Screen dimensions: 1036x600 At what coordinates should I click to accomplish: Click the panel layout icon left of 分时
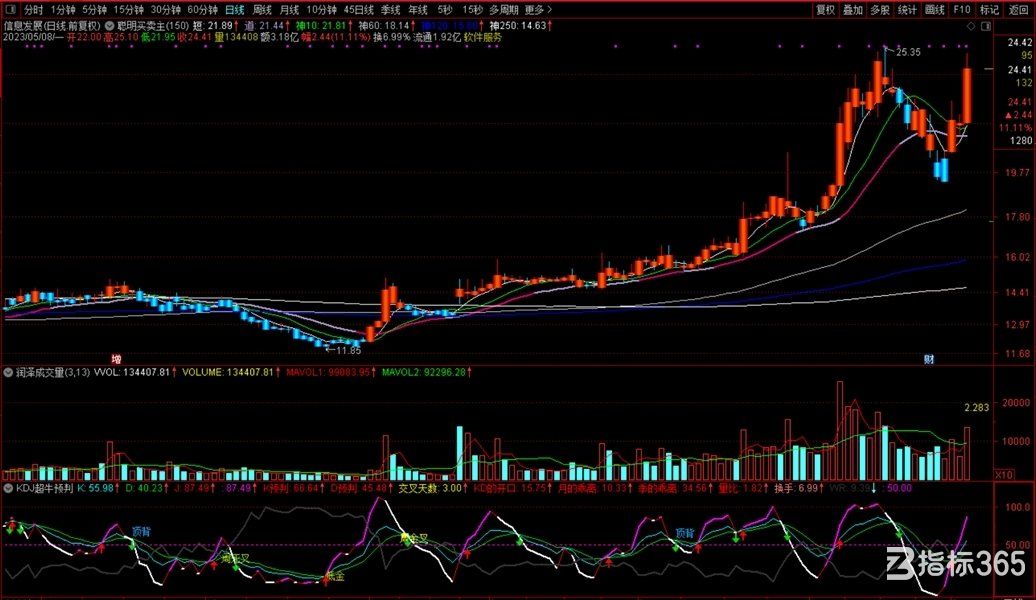[x=11, y=10]
